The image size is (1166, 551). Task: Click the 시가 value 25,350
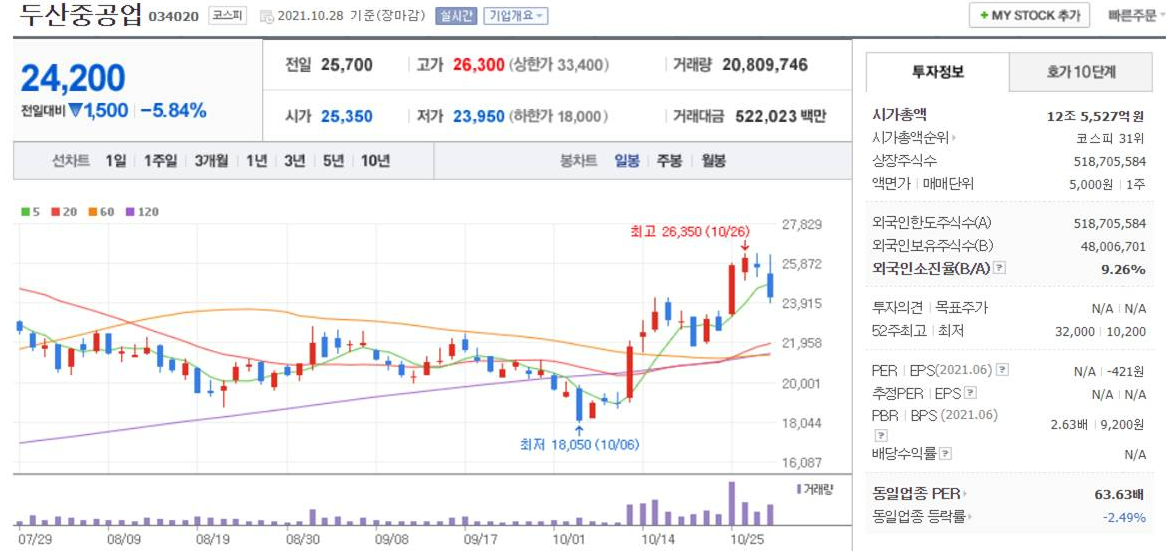click(347, 117)
